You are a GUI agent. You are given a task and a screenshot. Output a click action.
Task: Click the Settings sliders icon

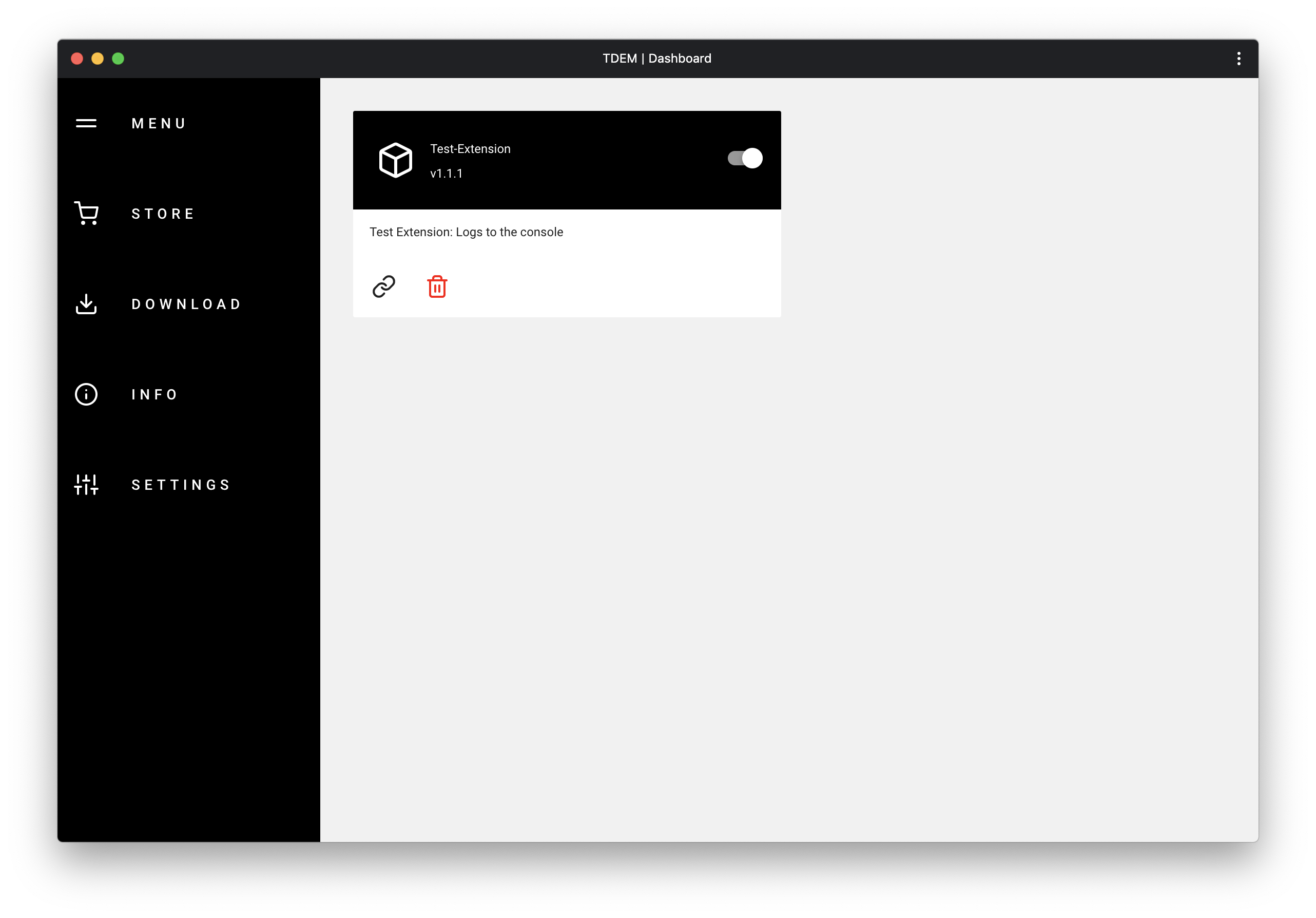[86, 485]
